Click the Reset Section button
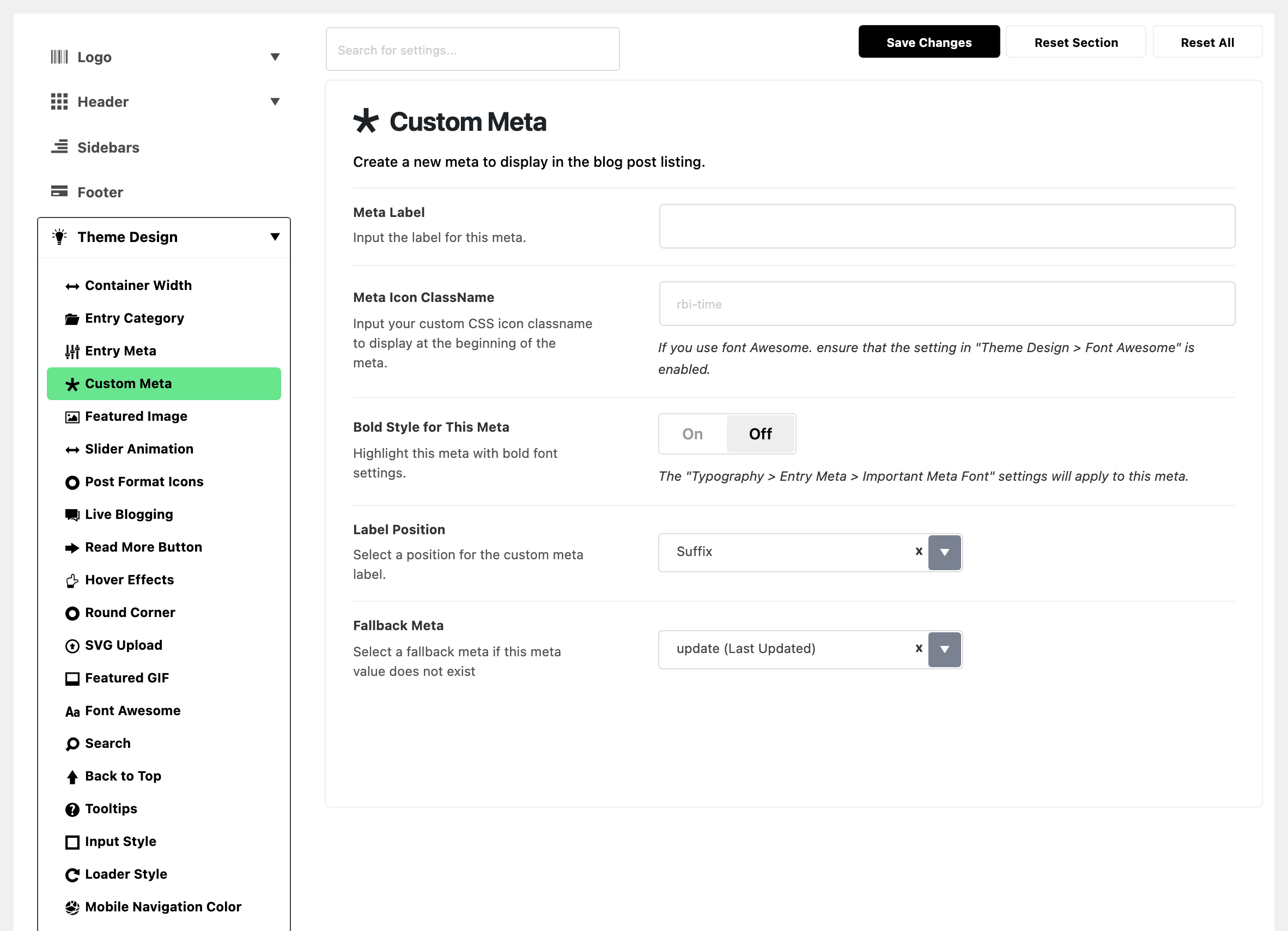The image size is (1288, 931). tap(1076, 42)
